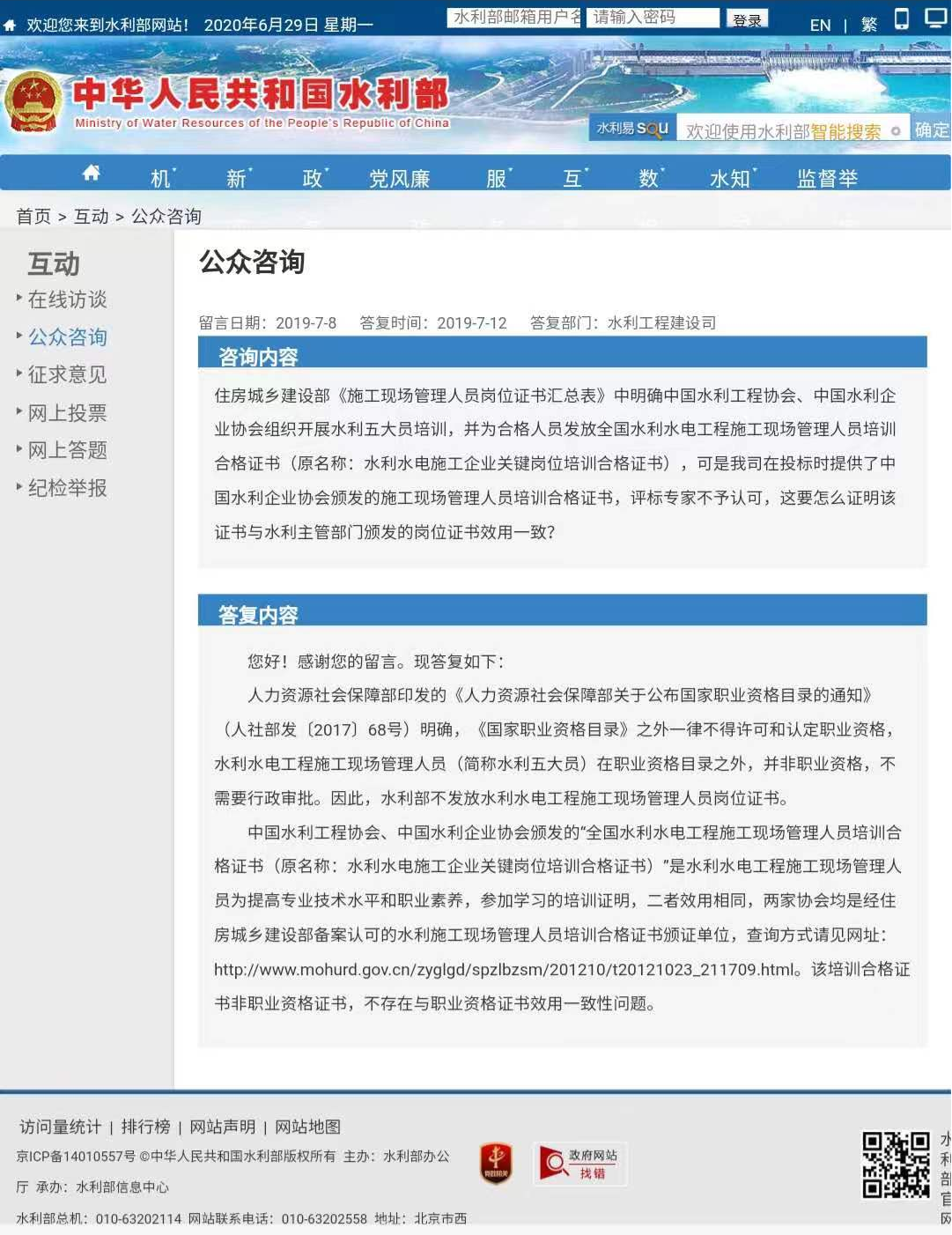Screen dimensions: 952x1235
Task: Select the desktop version monitor icon
Action: click(934, 18)
